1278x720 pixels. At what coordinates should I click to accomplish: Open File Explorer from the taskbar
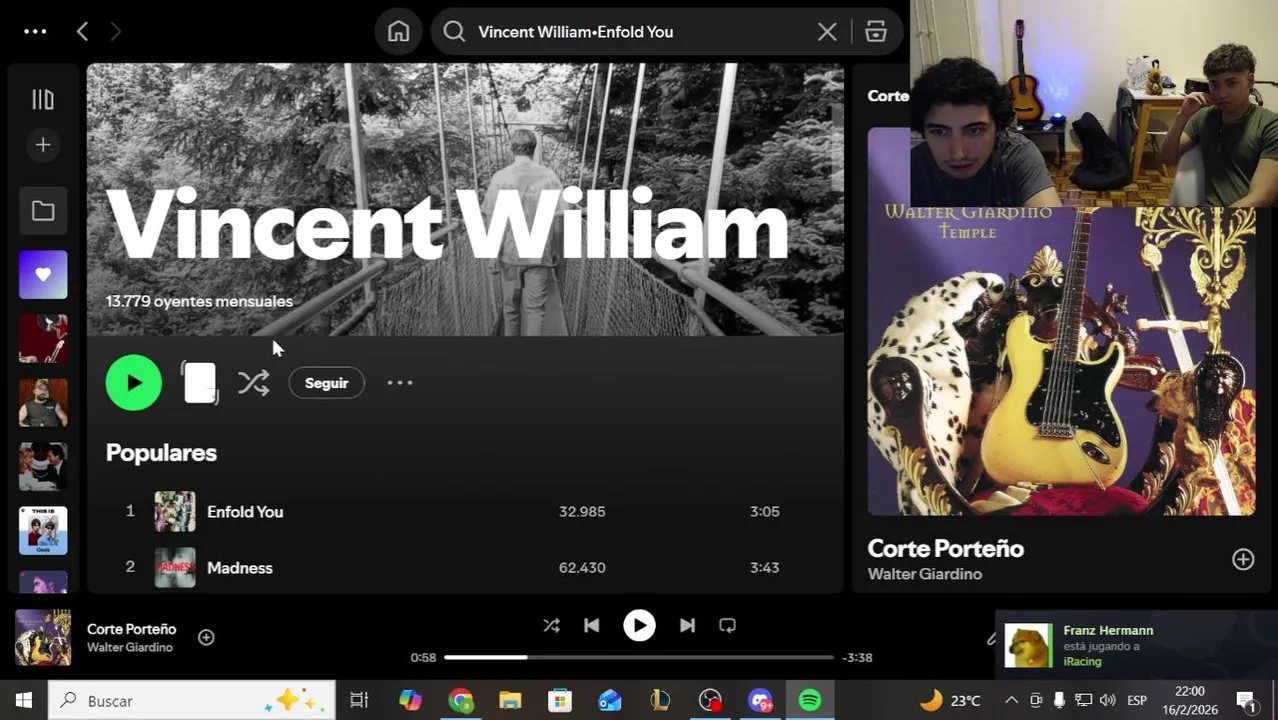[510, 701]
